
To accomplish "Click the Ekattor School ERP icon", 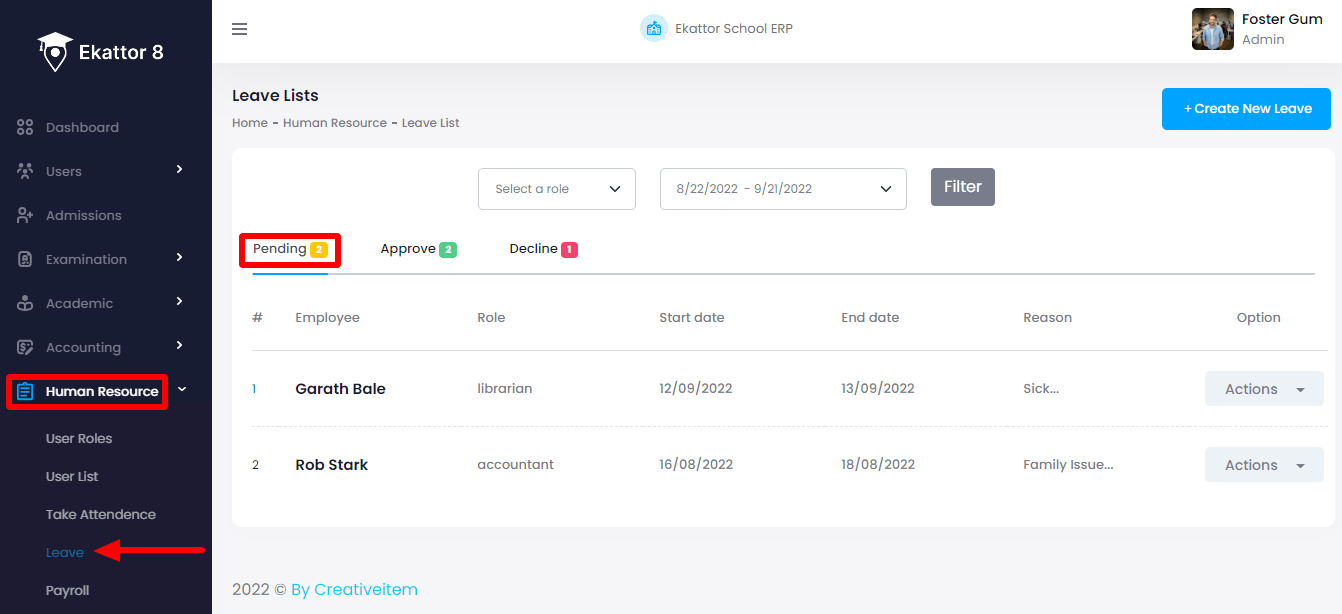I will coord(654,28).
